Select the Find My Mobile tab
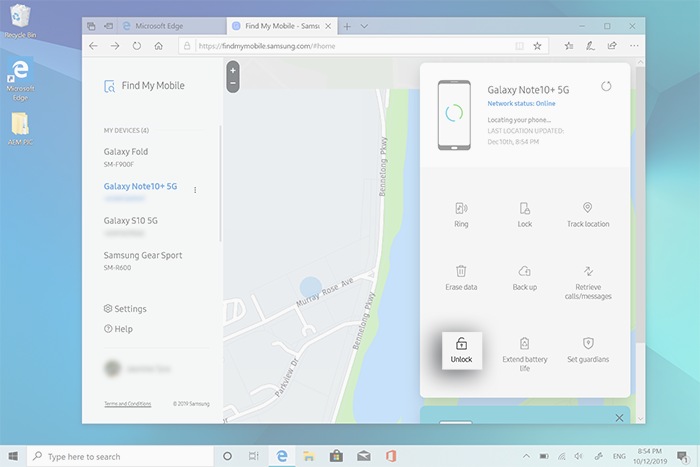700x467 pixels. 282,26
